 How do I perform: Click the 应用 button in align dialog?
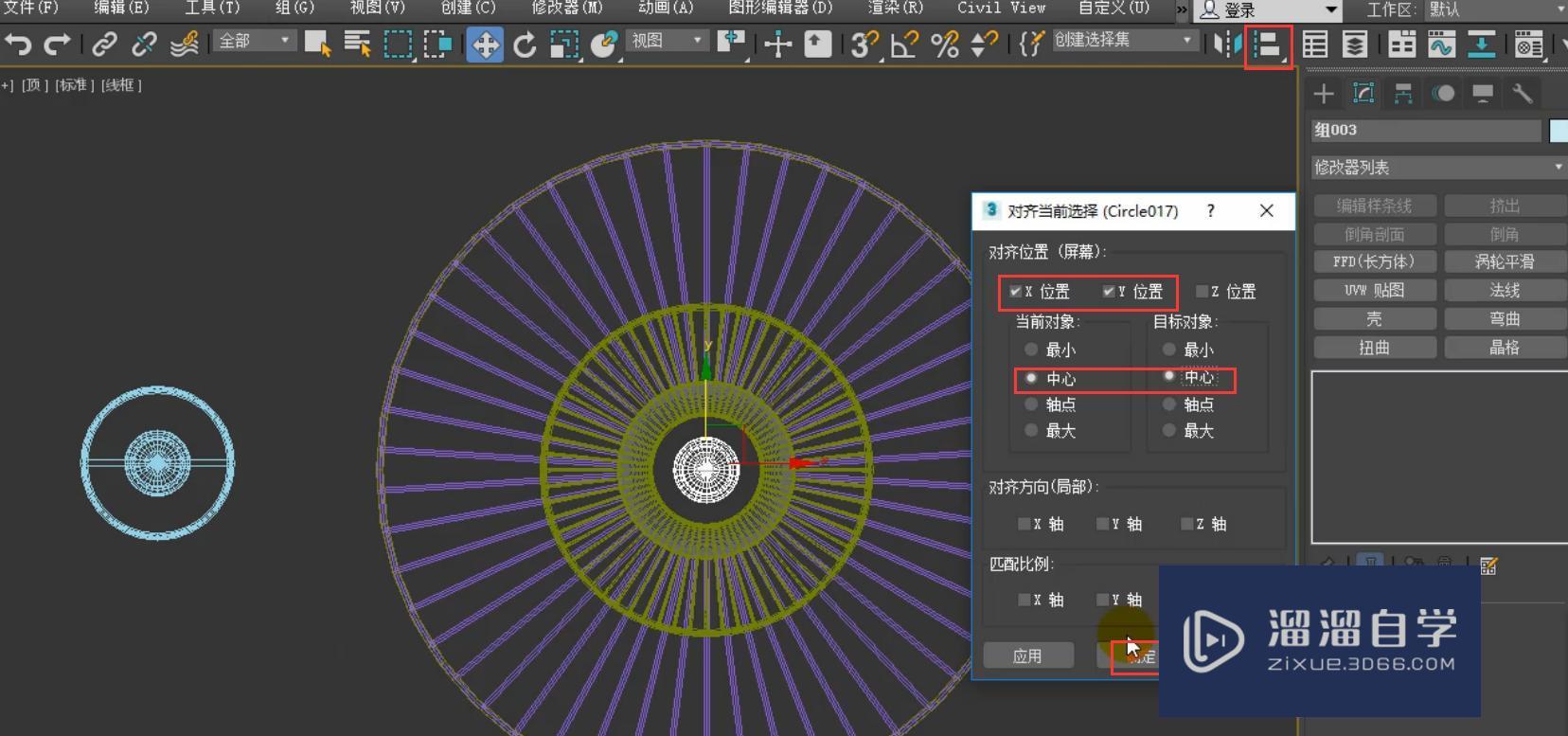click(x=1028, y=655)
